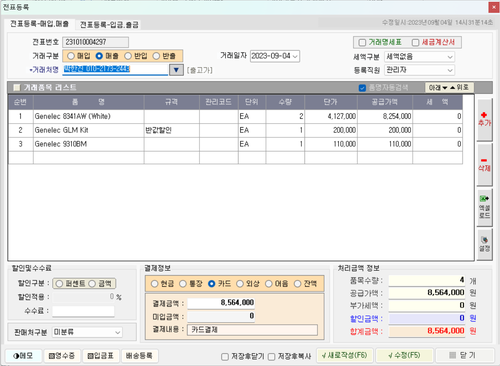This screenshot has width=500, height=366.
Task: Click the red plus 추가 add-row button
Action: coord(484,119)
